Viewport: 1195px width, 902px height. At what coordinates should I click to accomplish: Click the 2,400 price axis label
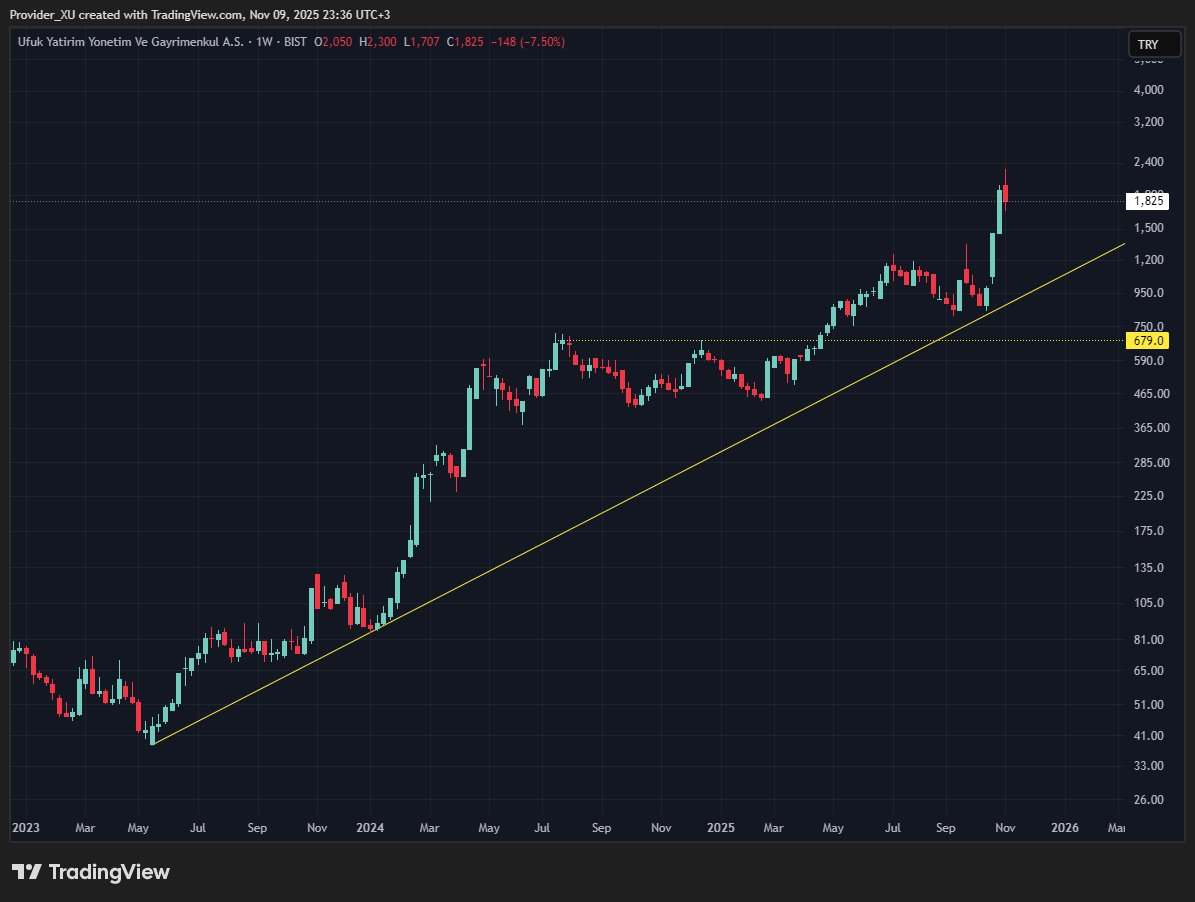coord(1149,162)
